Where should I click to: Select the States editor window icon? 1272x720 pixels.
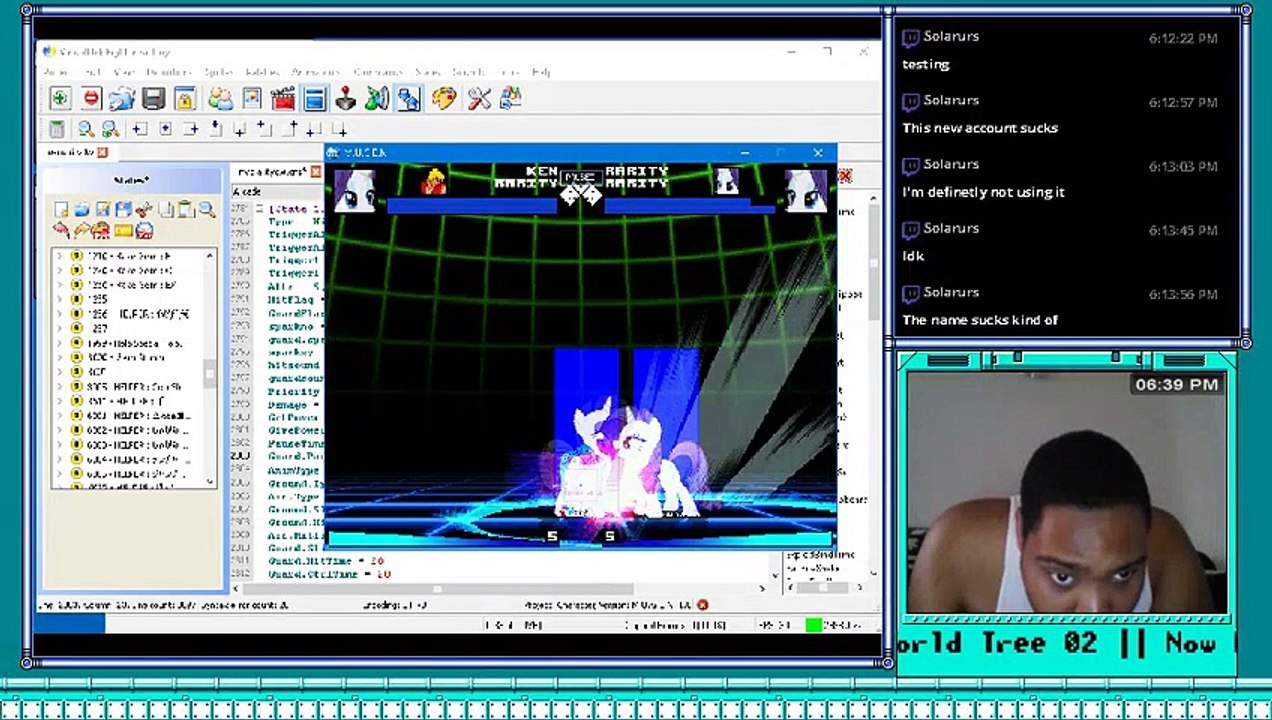point(315,98)
